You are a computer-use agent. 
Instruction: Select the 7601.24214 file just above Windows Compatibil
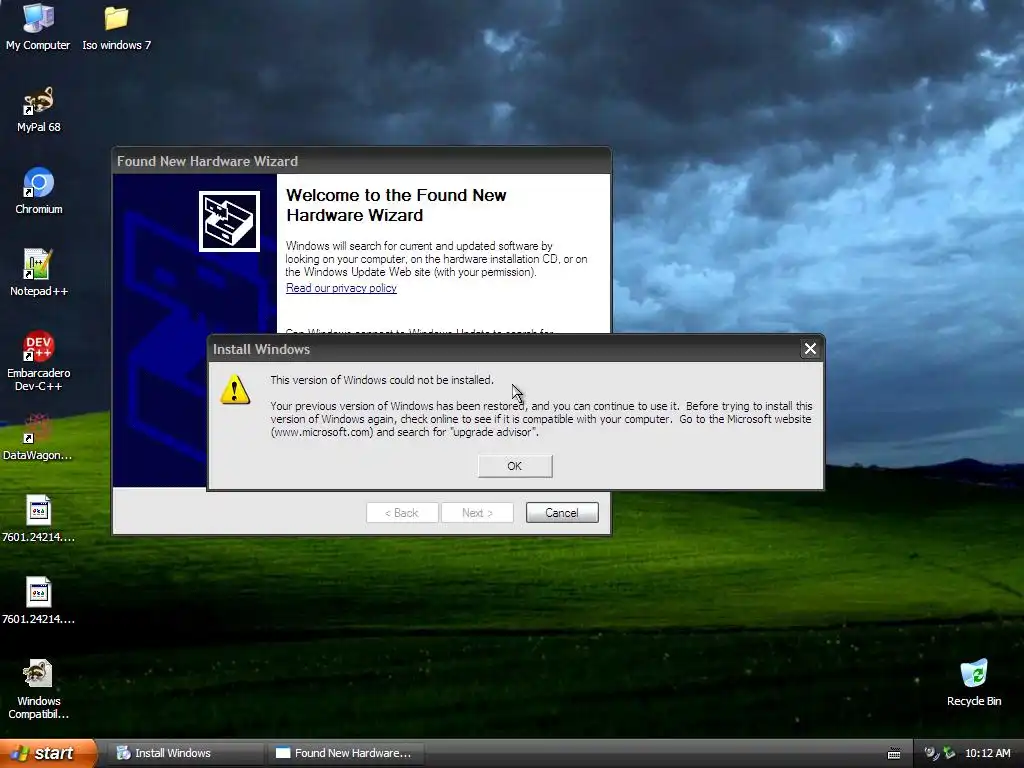click(39, 600)
